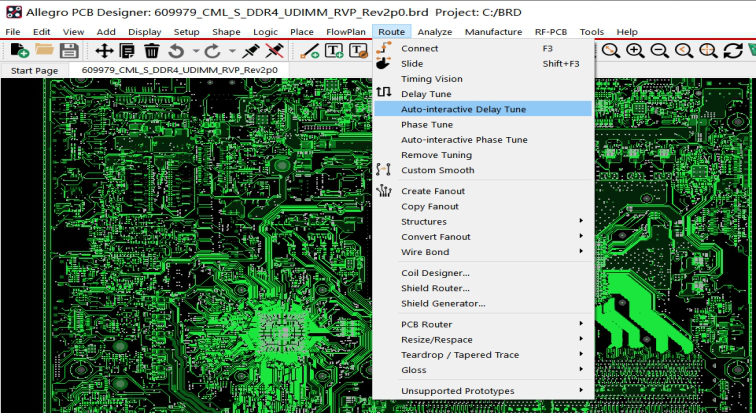
Task: Open the Place menu
Action: pos(302,32)
